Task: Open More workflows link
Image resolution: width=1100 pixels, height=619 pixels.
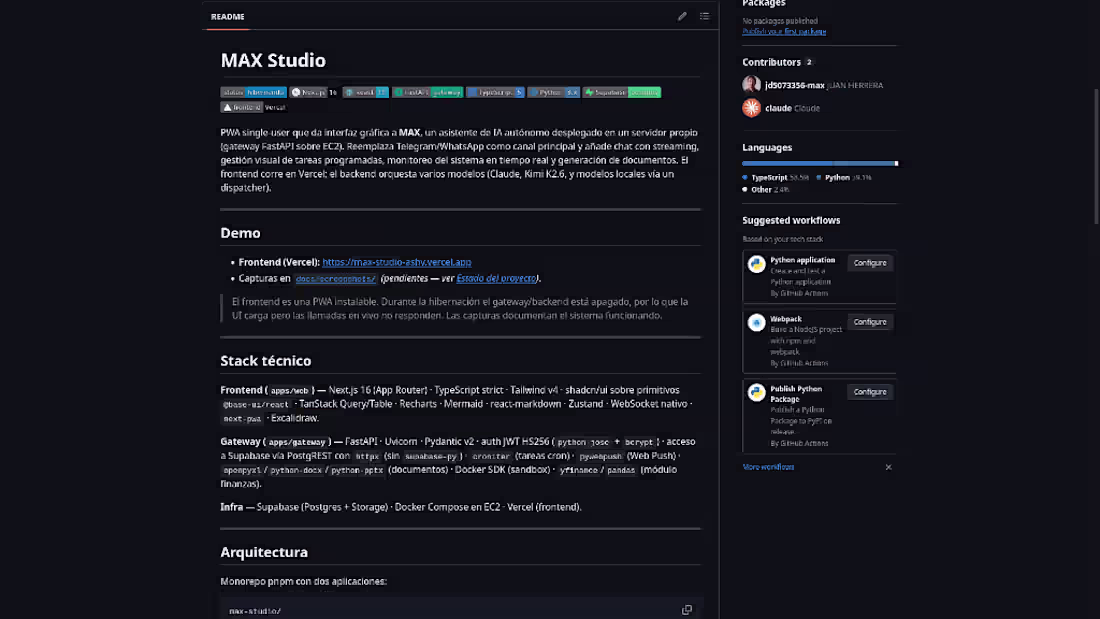Action: pos(768,467)
